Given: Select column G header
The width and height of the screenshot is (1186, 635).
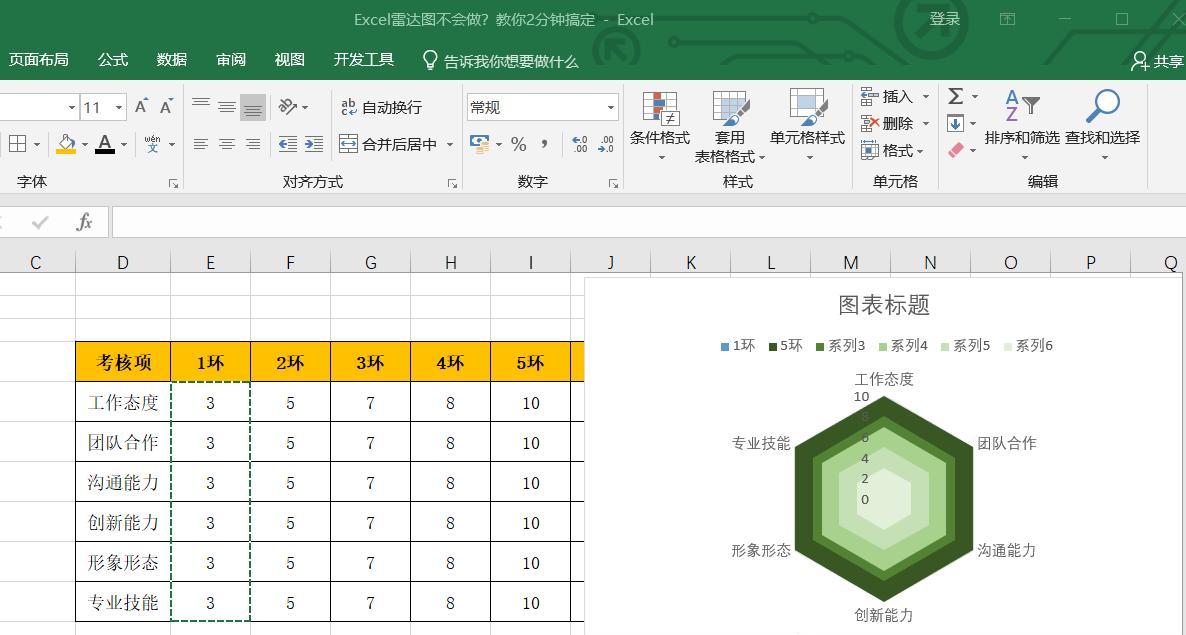Looking at the screenshot, I should (x=371, y=262).
